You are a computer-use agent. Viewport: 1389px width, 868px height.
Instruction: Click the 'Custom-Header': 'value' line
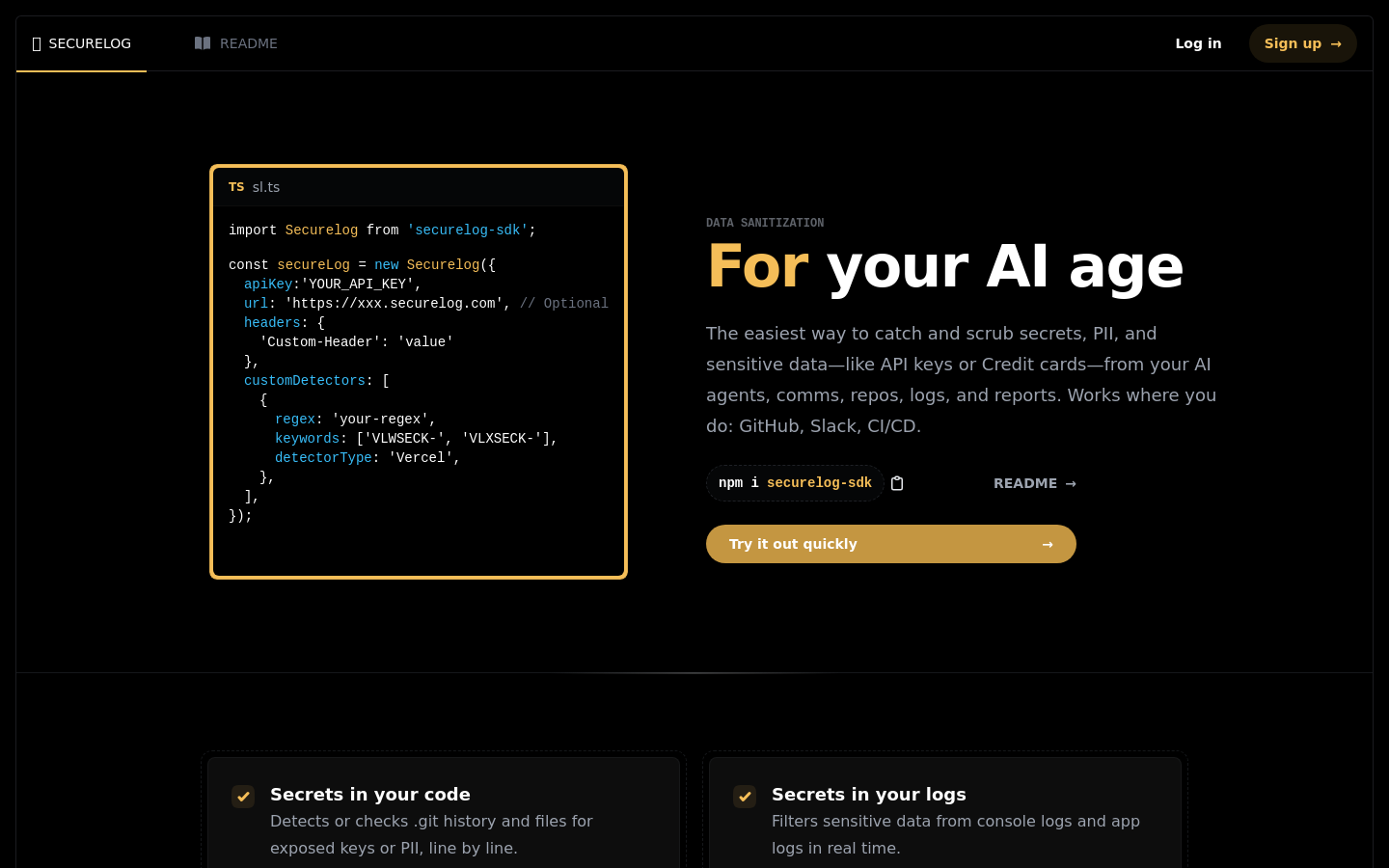coord(357,342)
